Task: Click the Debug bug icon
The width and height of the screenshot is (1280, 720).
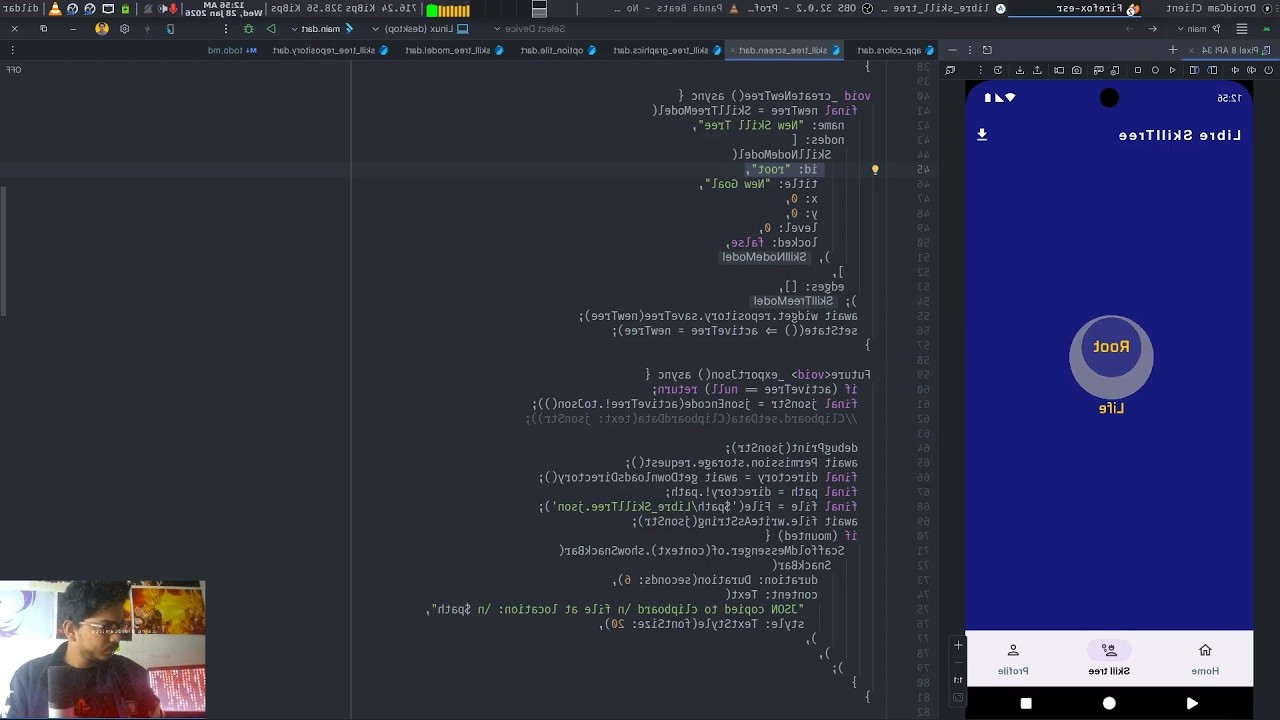Action: coord(248,28)
